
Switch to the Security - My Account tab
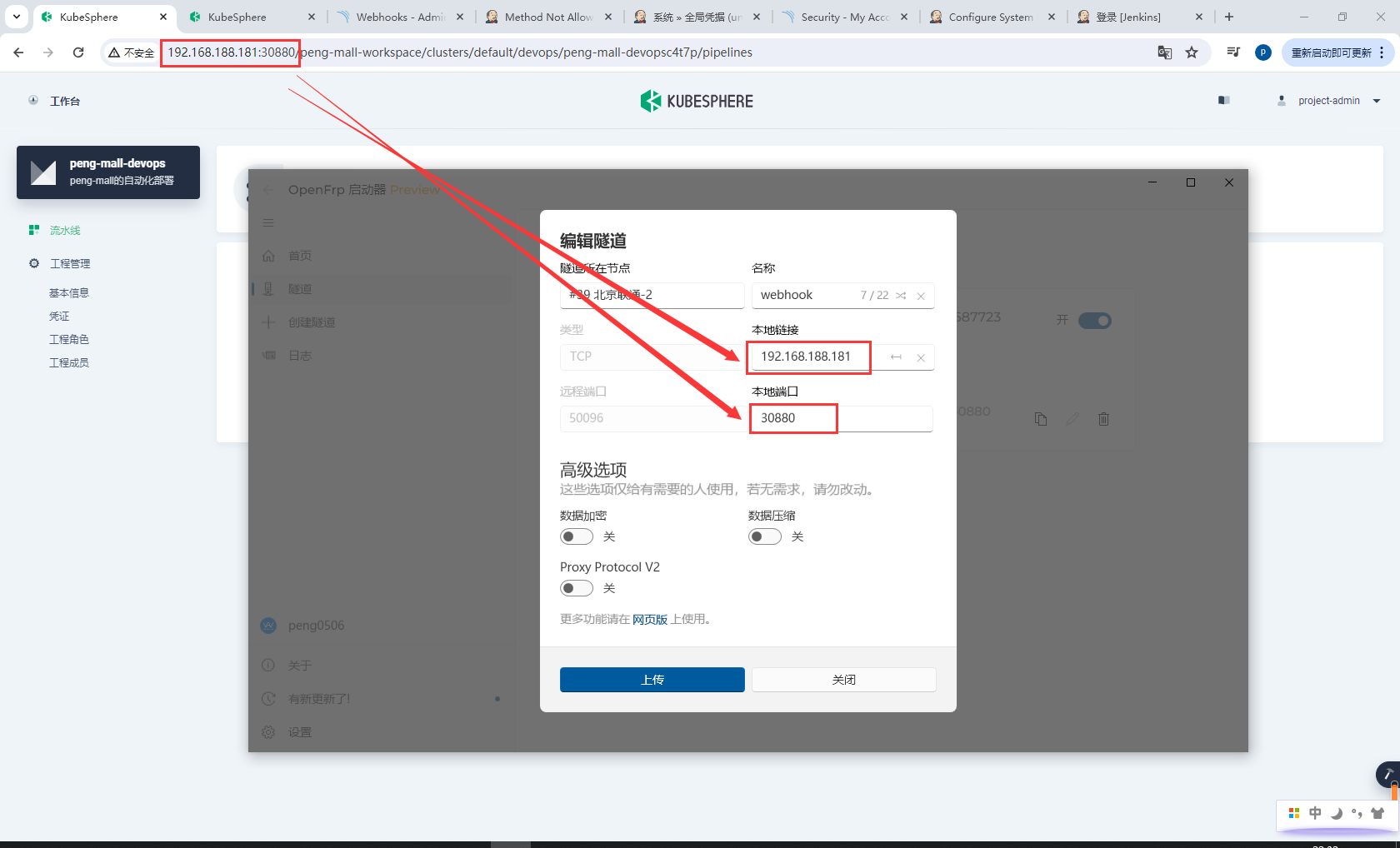(x=845, y=17)
